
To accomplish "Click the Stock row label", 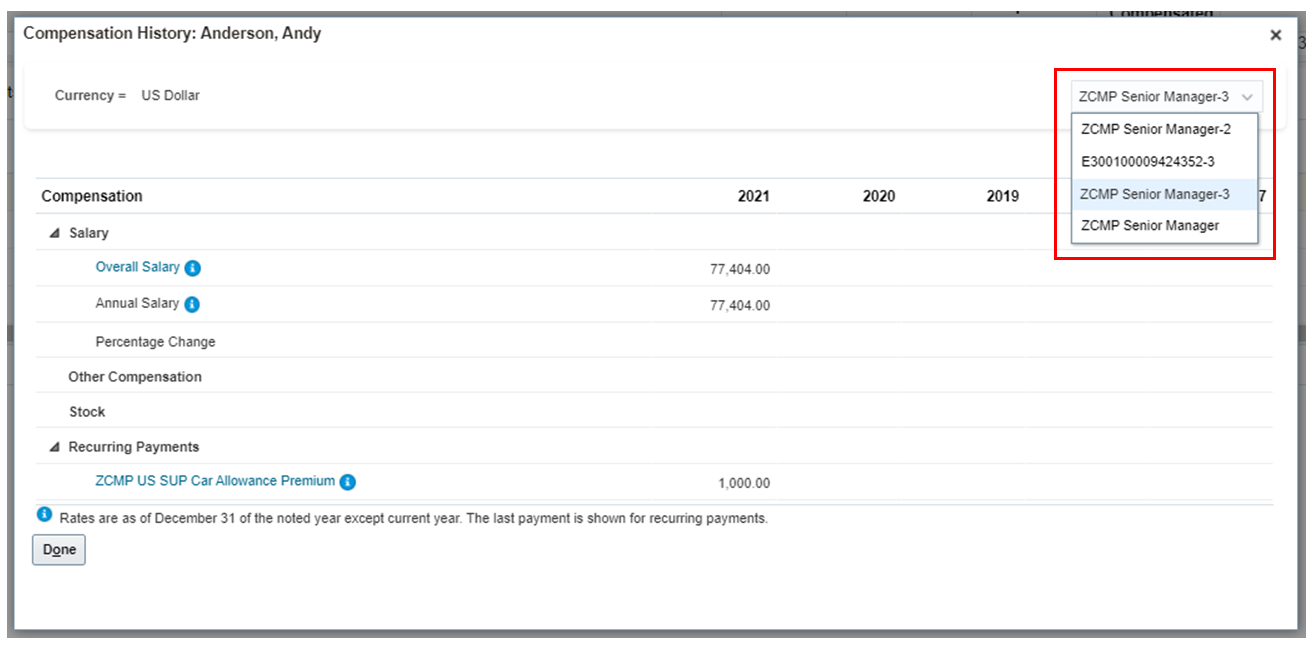I will (x=87, y=412).
